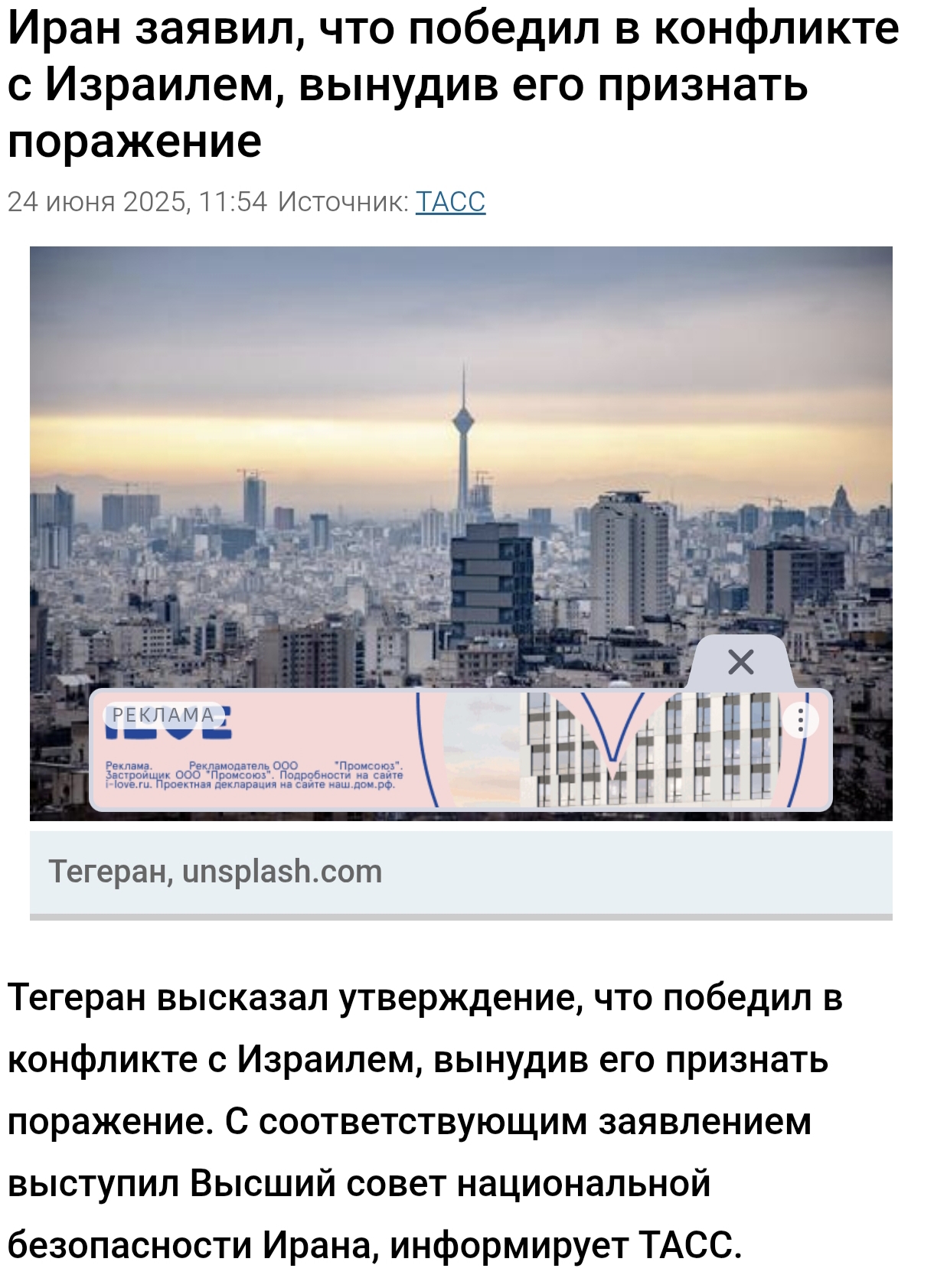Click the РЕКЛАМА label on the banner
Image resolution: width=934 pixels, height=1288 pixels.
pyautogui.click(x=163, y=715)
